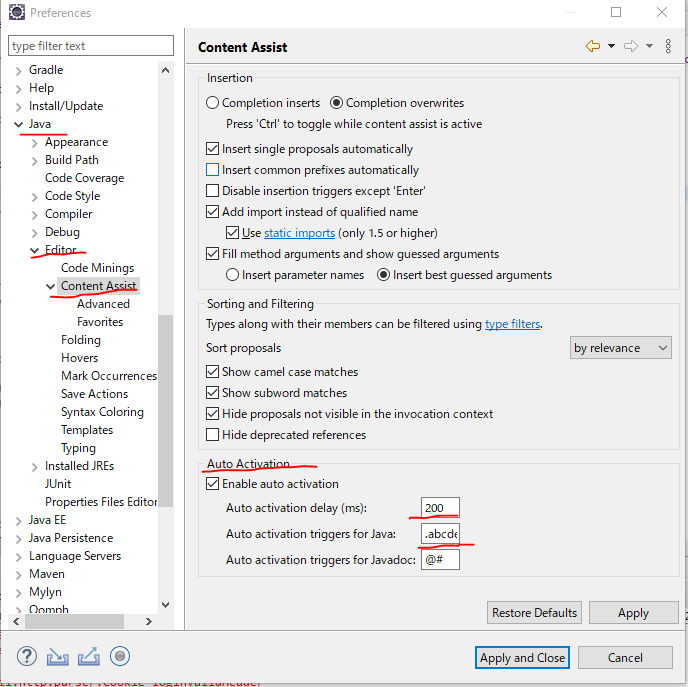Enable Insert common prefixes automatically
This screenshot has width=688, height=687.
pyautogui.click(x=212, y=170)
